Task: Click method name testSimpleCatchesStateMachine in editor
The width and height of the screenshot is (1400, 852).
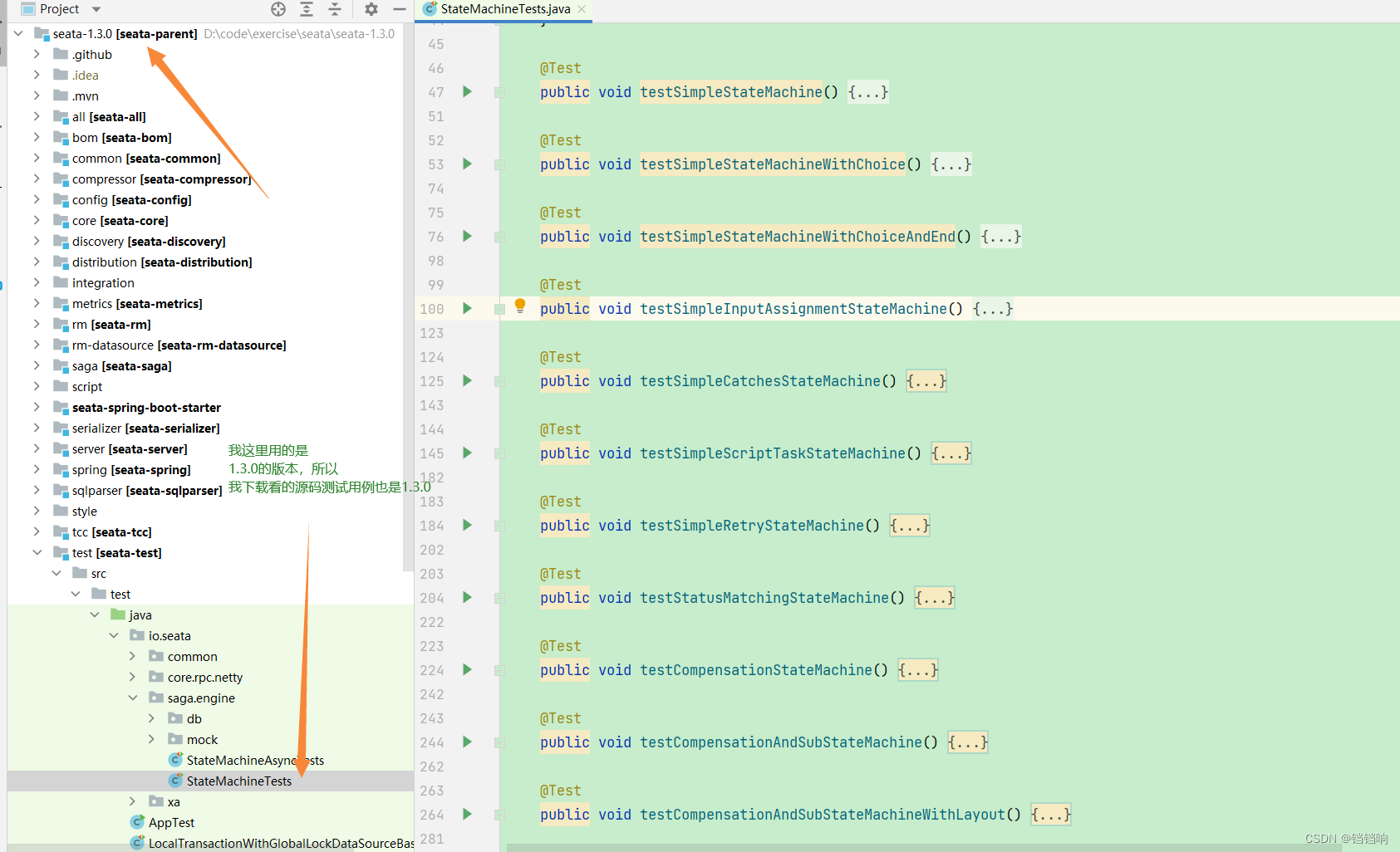Action: pos(760,381)
